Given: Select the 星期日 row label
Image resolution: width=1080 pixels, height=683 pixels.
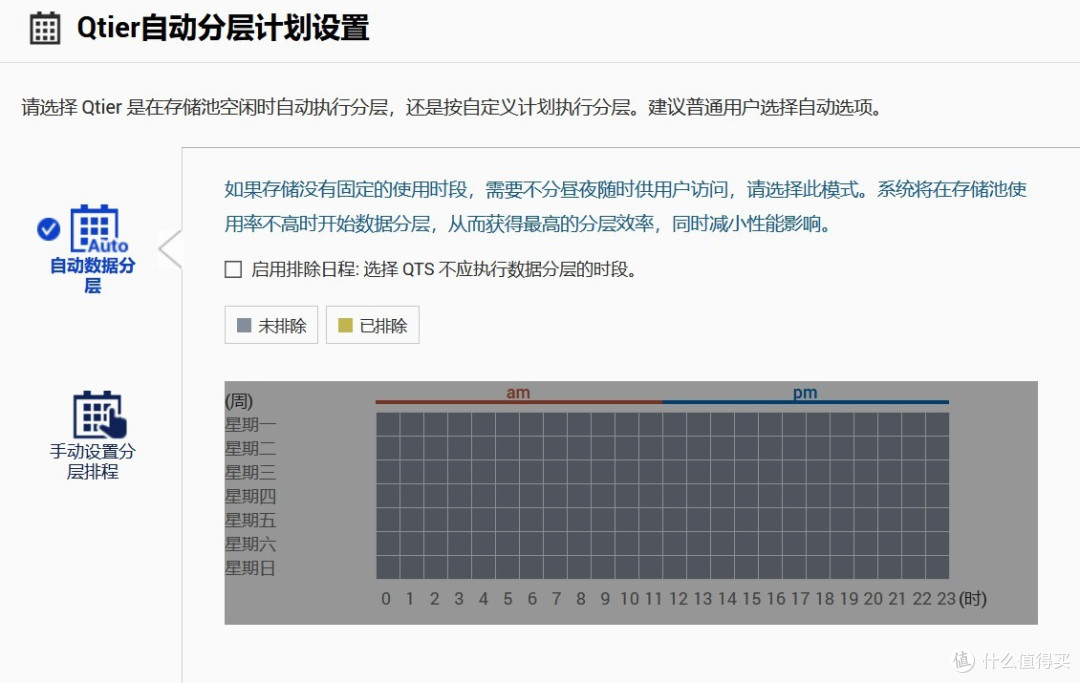Looking at the screenshot, I should [250, 568].
